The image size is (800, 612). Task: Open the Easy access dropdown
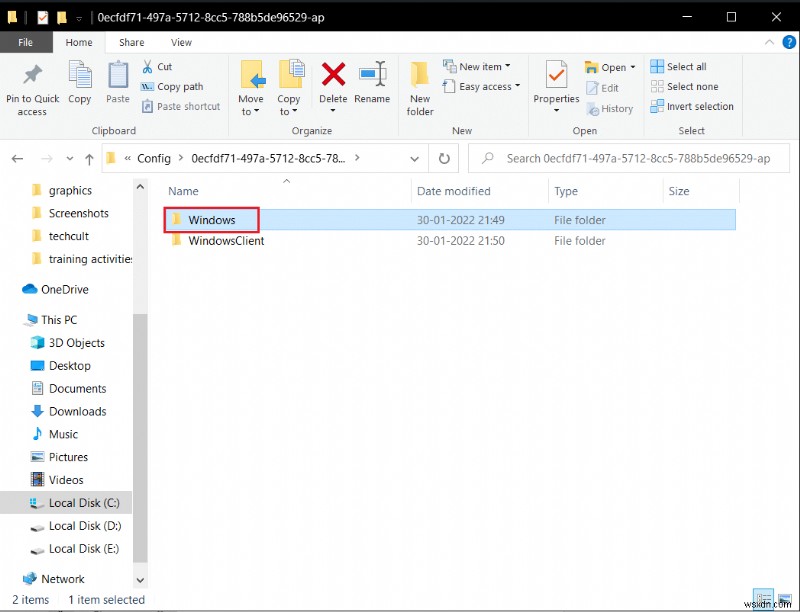482,86
